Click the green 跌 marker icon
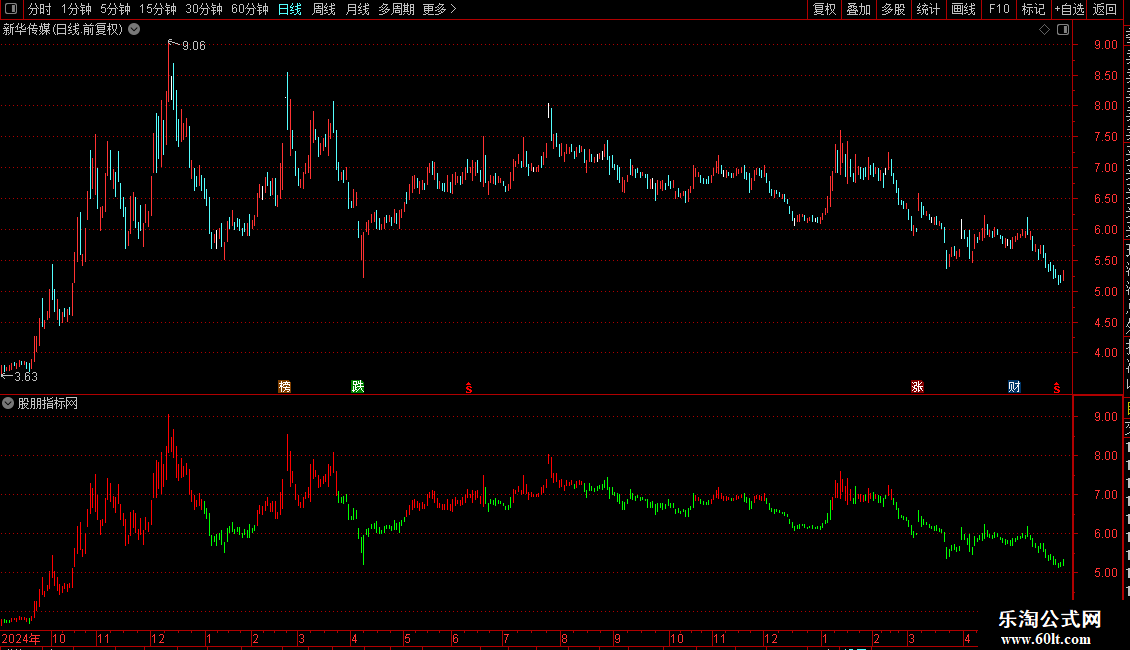The image size is (1130, 650). tap(357, 387)
